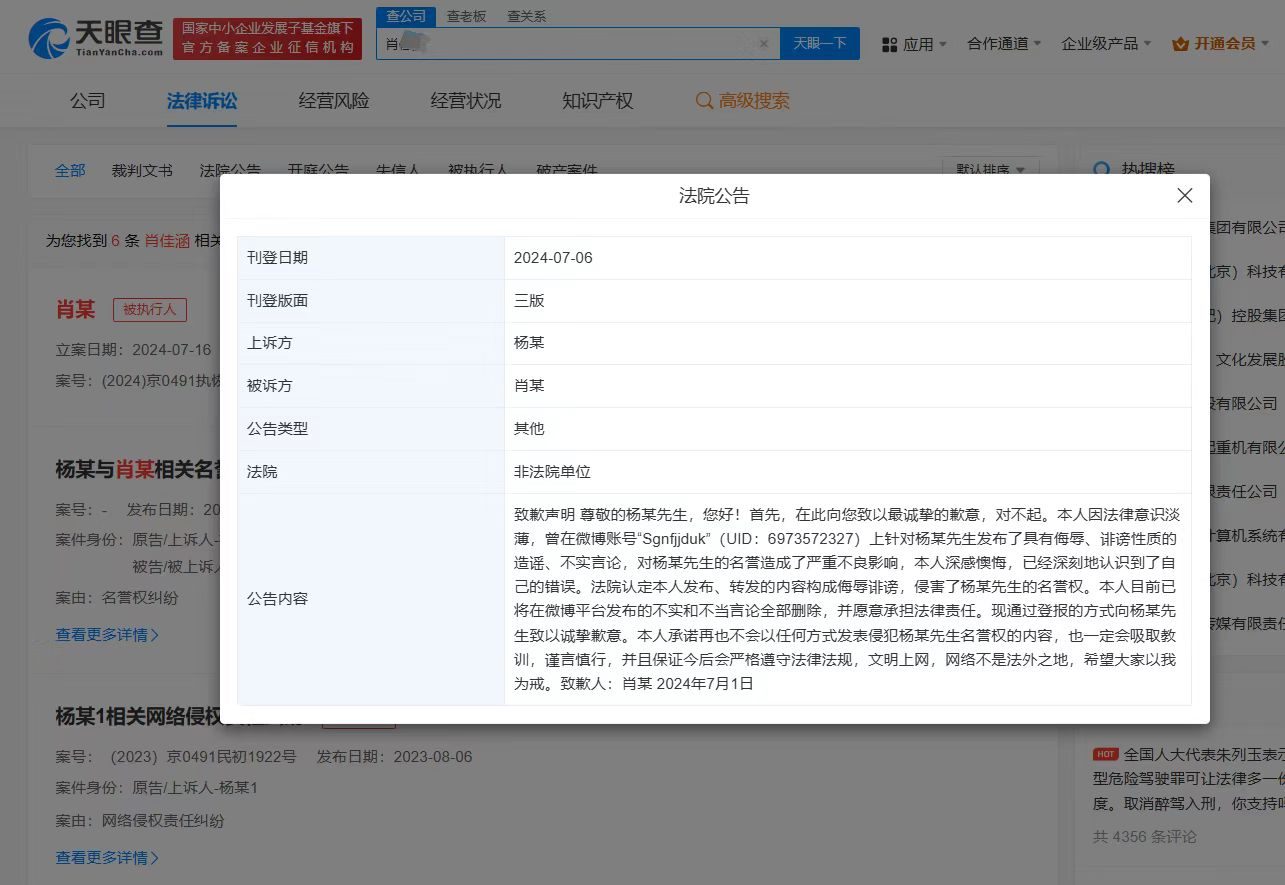Screen dimensions: 1285x885
Task: Open the 经营风险 section tab
Action: click(333, 101)
